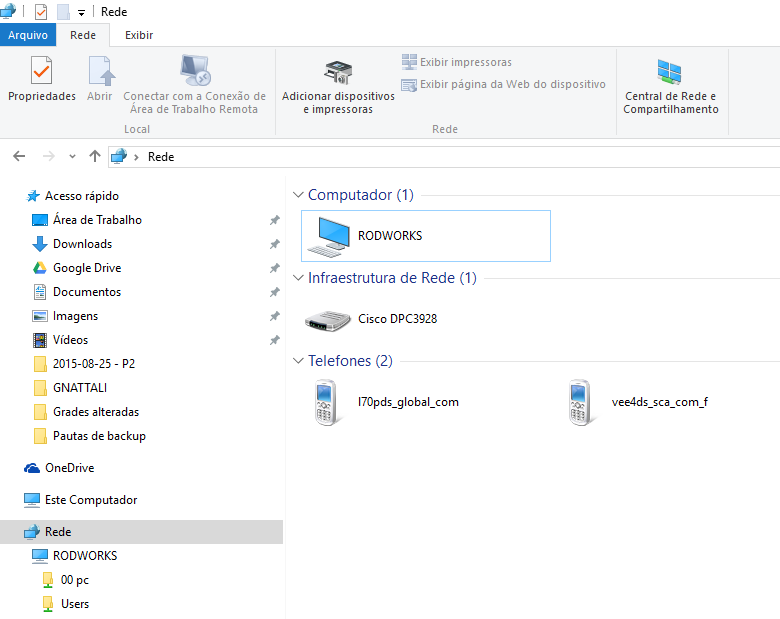Select RODWORKS under Rede in the sidebar
Viewport: 780px width, 619px height.
tap(75, 556)
